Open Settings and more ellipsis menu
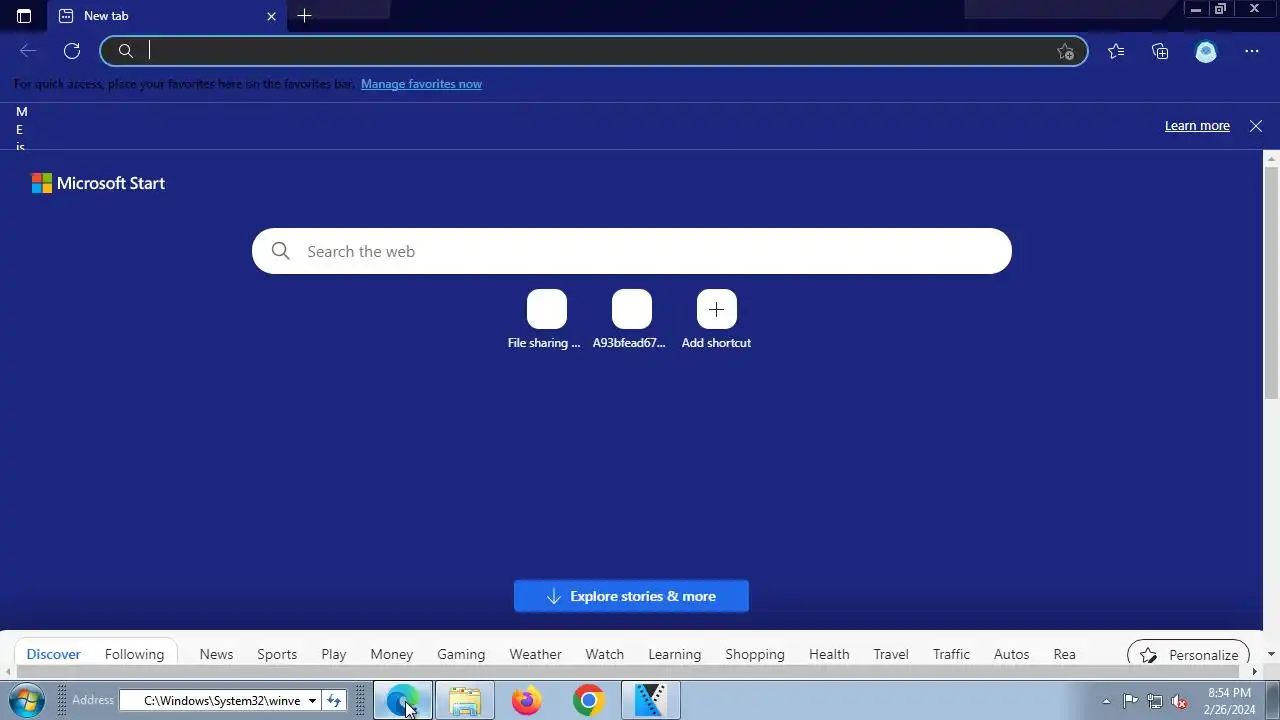The image size is (1280, 720). coord(1252,51)
